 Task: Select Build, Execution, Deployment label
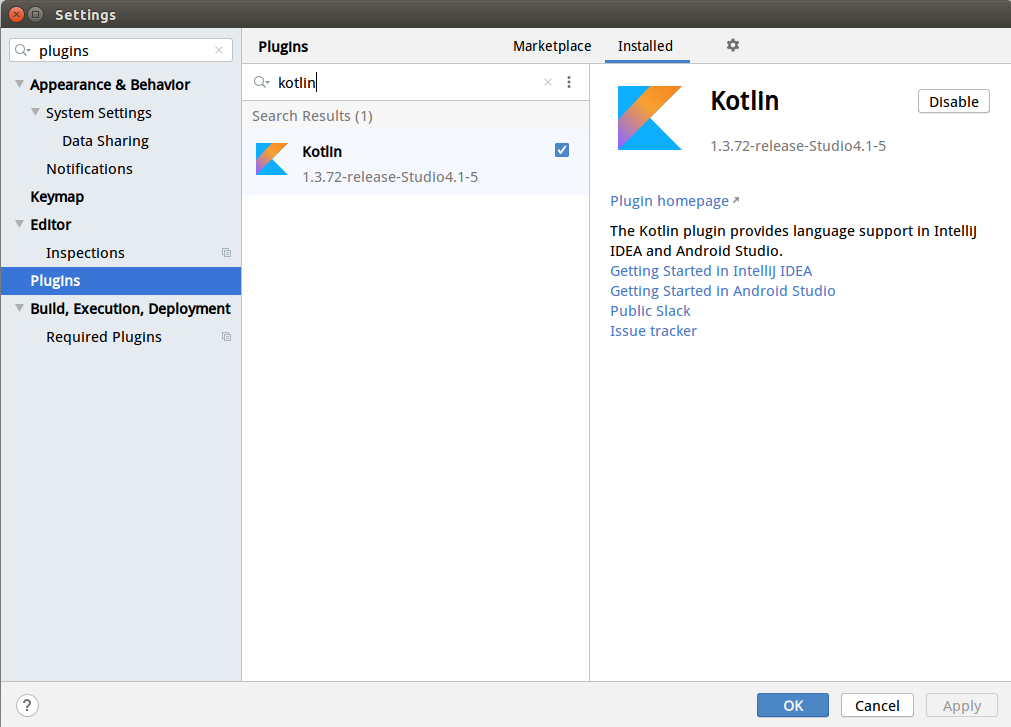tap(130, 308)
